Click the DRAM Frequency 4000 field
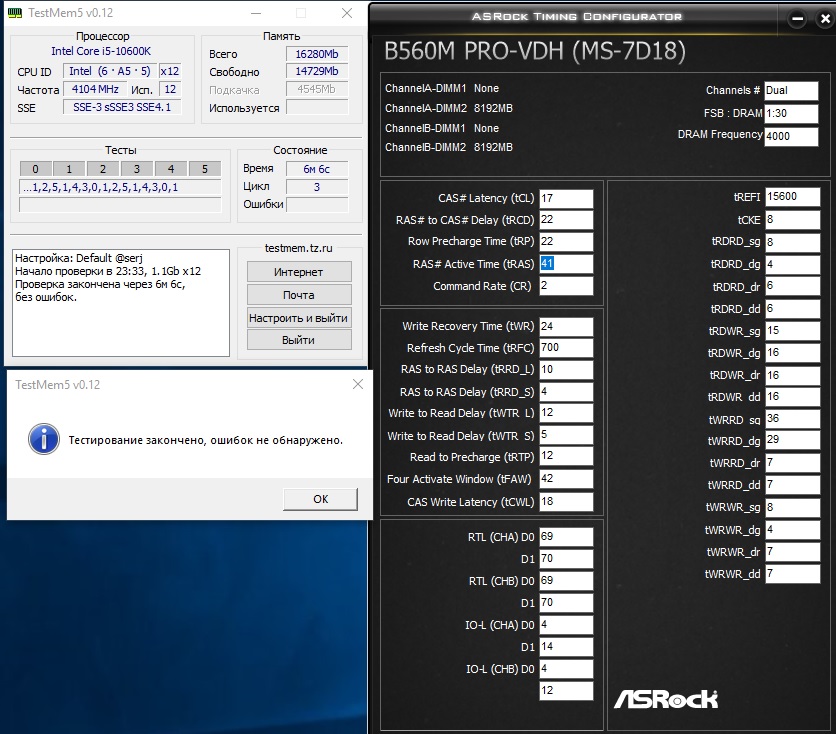 click(x=791, y=136)
